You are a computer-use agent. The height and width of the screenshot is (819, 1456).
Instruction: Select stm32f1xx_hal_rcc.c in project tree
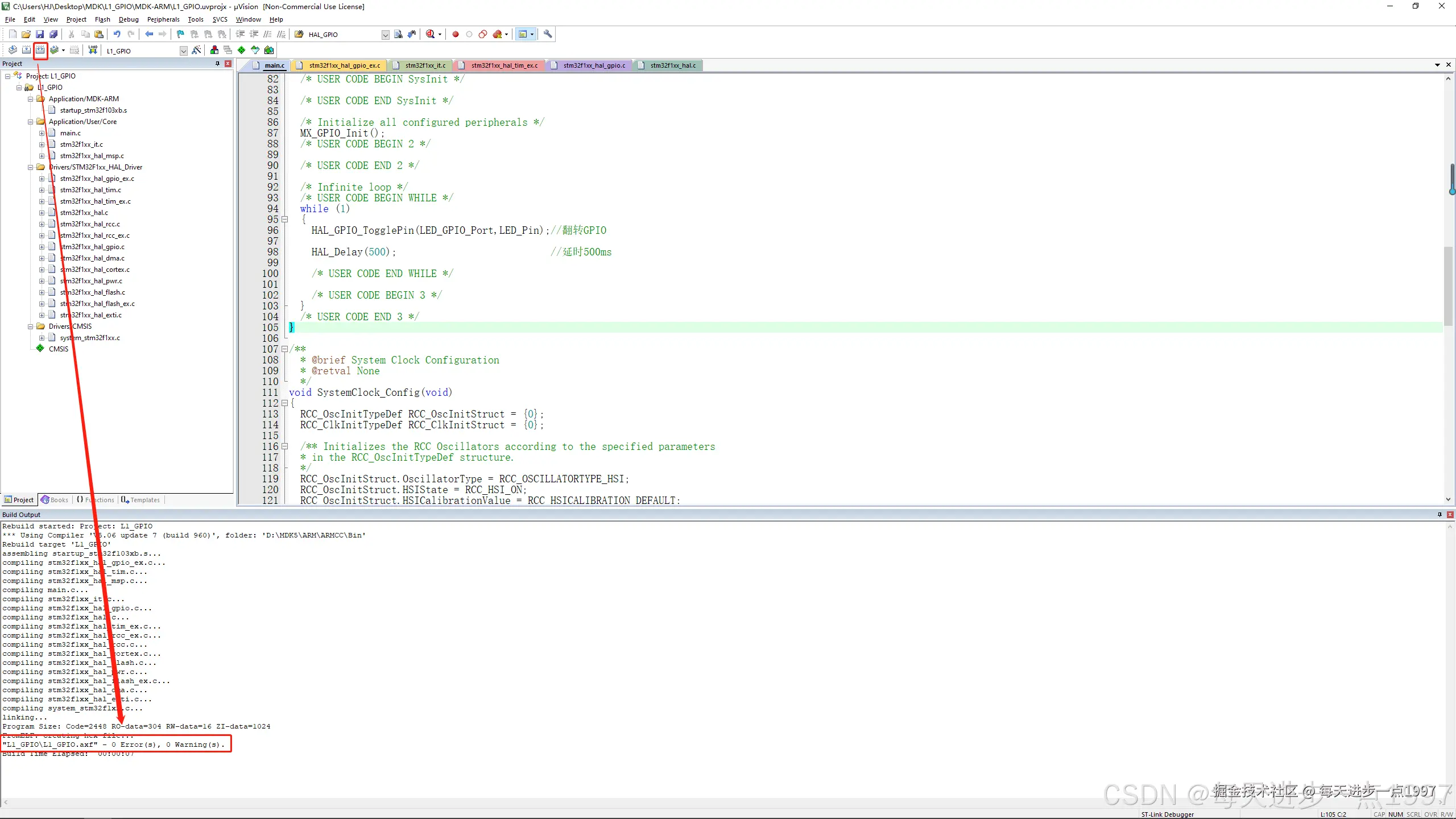(x=90, y=224)
